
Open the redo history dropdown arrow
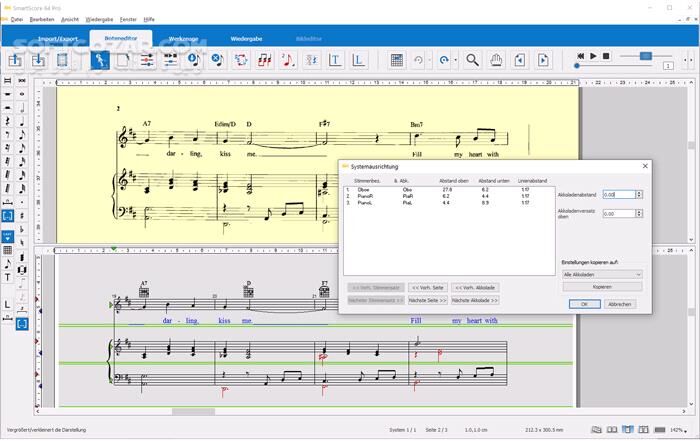[x=455, y=60]
